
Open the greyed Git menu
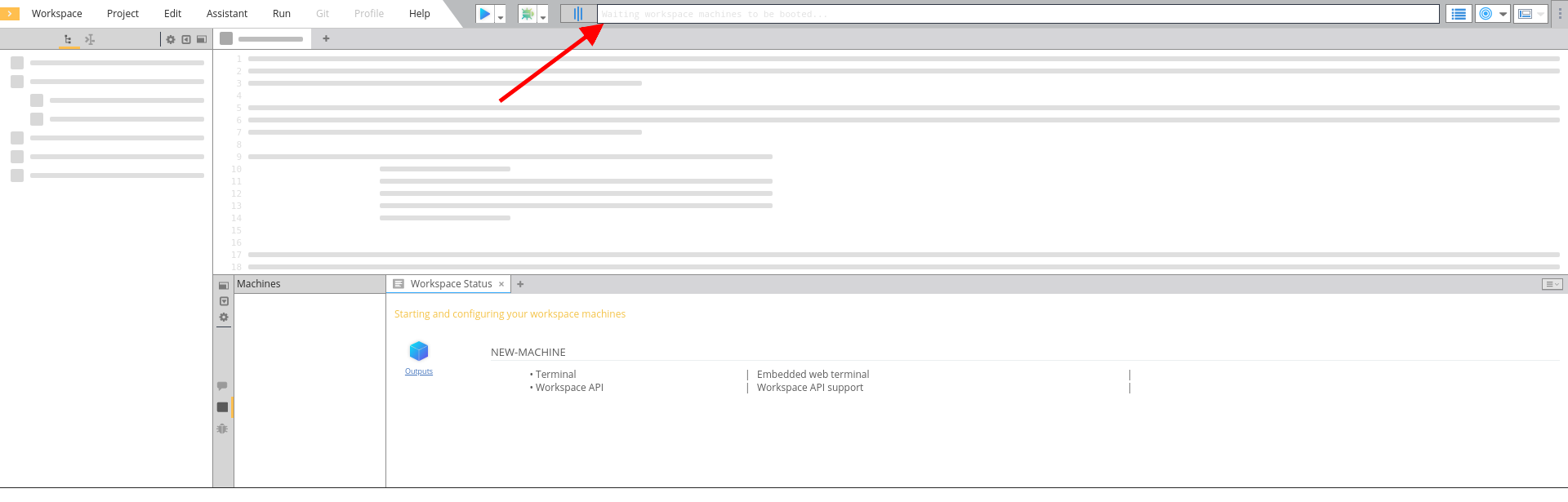point(323,14)
